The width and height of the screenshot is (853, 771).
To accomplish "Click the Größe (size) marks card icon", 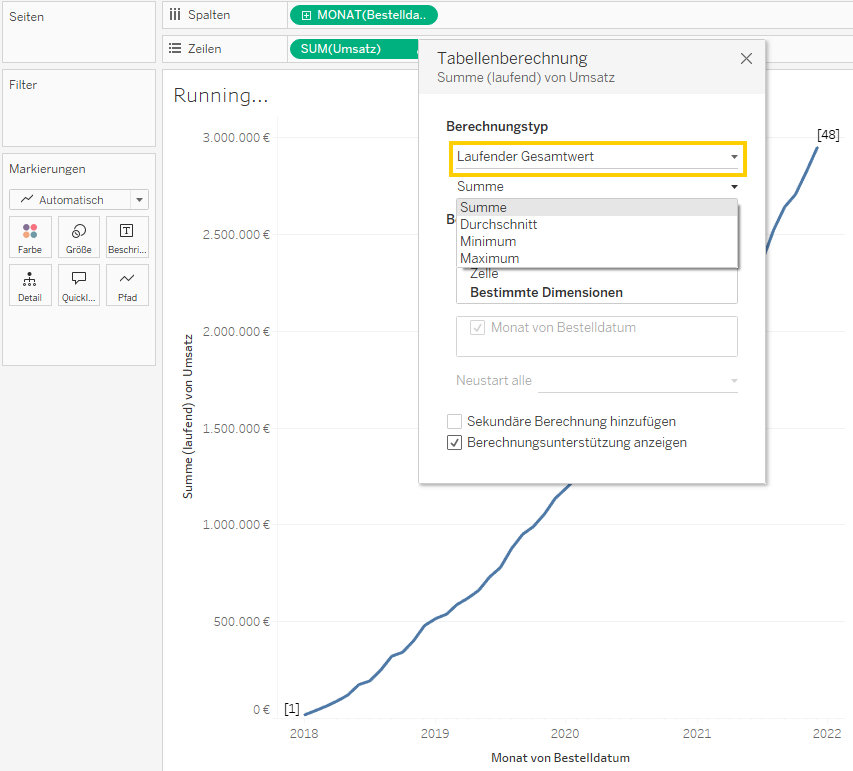I will click(x=79, y=237).
